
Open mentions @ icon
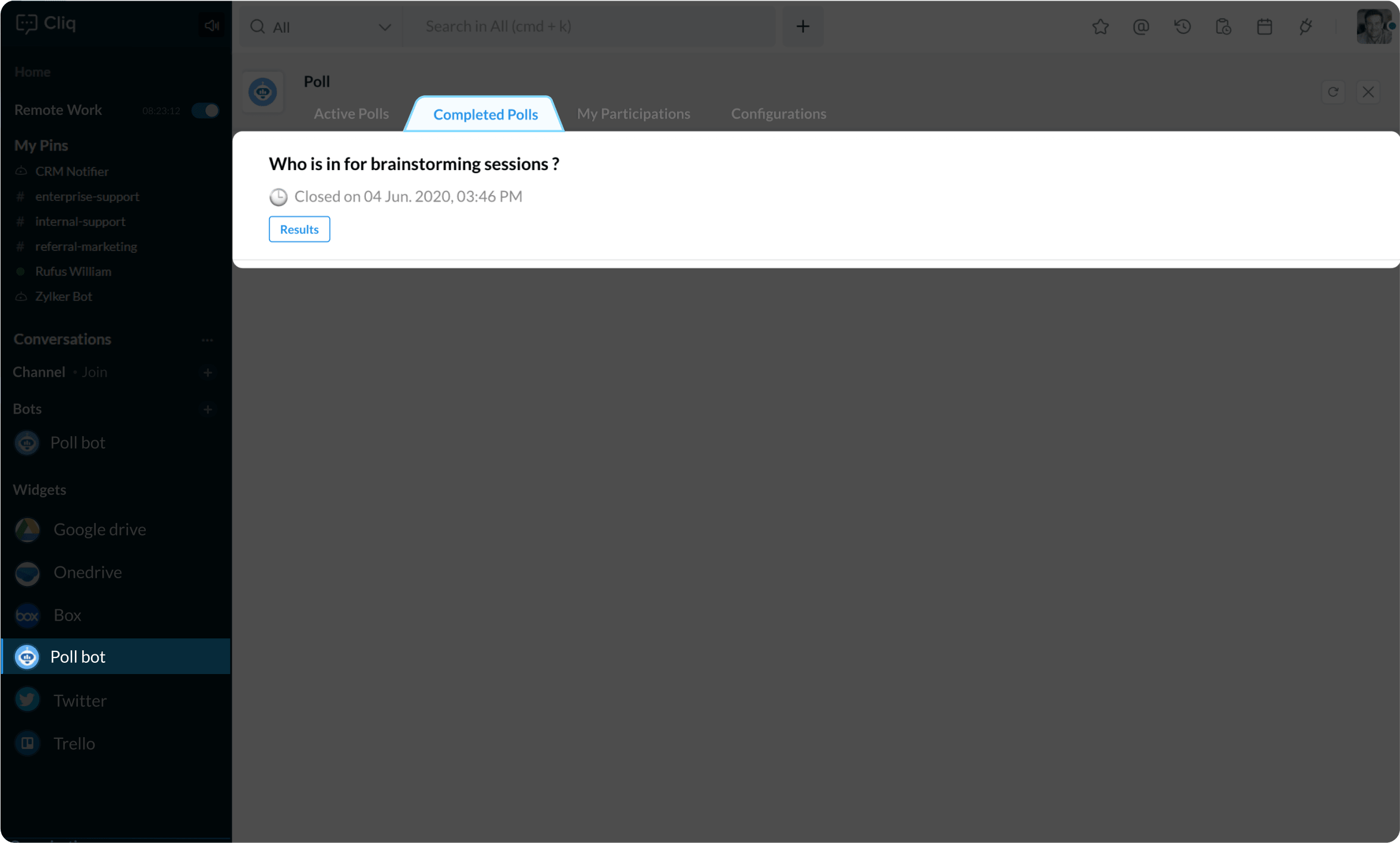(x=1141, y=27)
